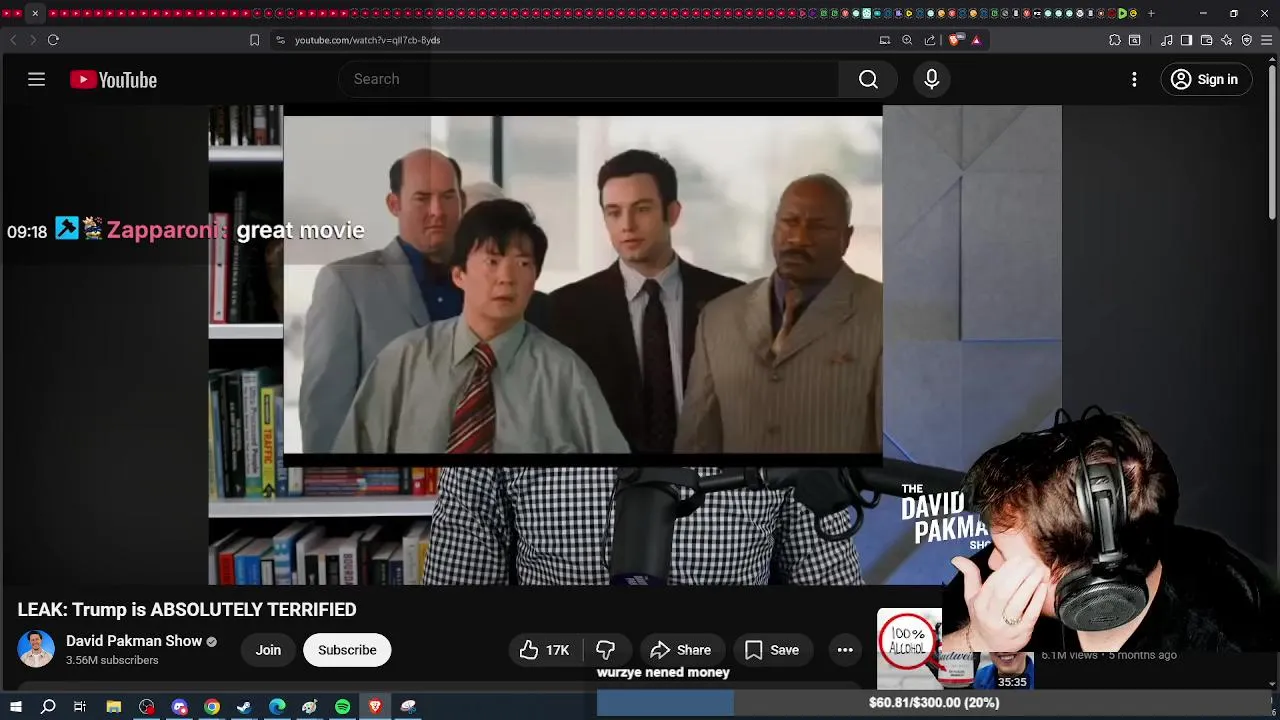Image resolution: width=1280 pixels, height=720 pixels.
Task: Open Brave Rewards triangle icon
Action: (976, 40)
